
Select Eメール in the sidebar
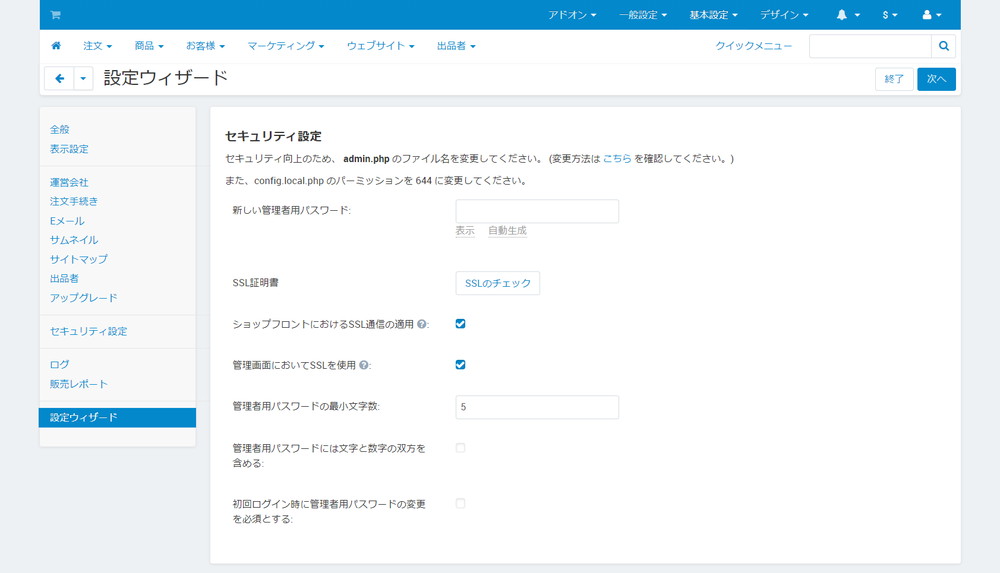click(x=67, y=221)
